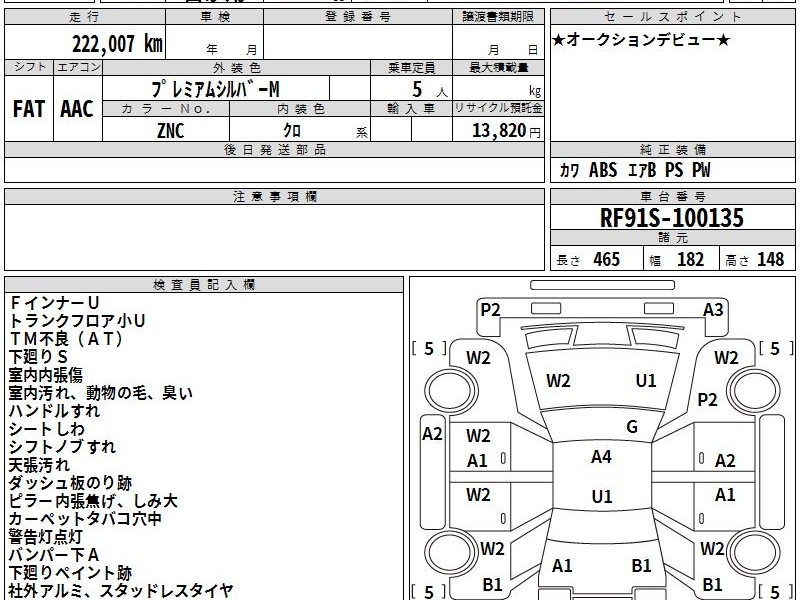Click the 後日発送部品 header

click(274, 150)
